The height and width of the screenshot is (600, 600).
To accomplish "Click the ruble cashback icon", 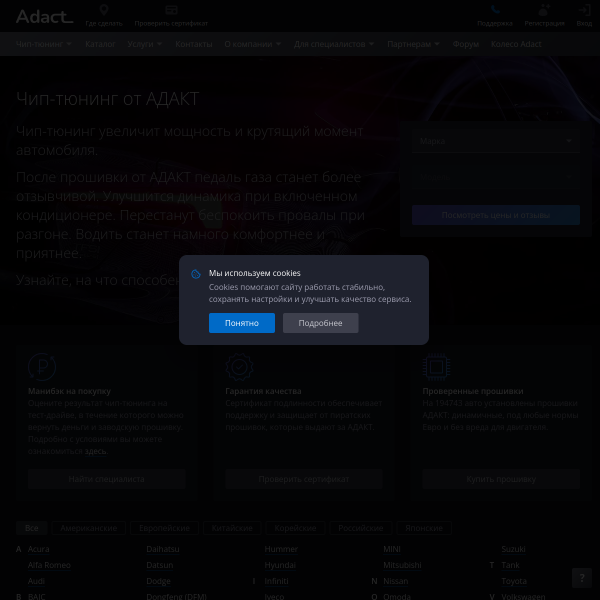I will click(42, 367).
